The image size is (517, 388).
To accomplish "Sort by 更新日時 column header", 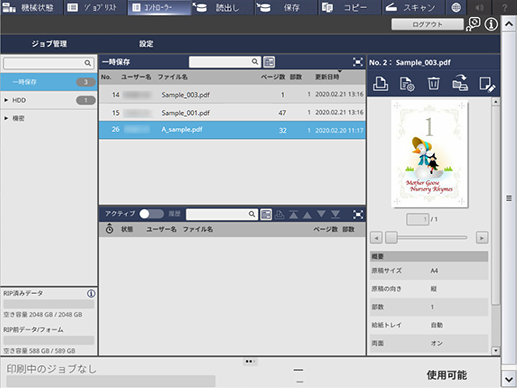I will click(327, 77).
